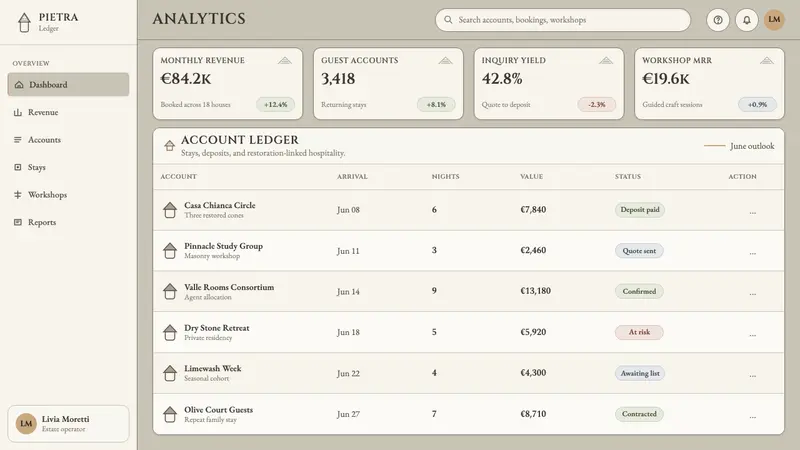
Task: Click the Guest Accounts card trulli icon
Action: [x=445, y=61]
